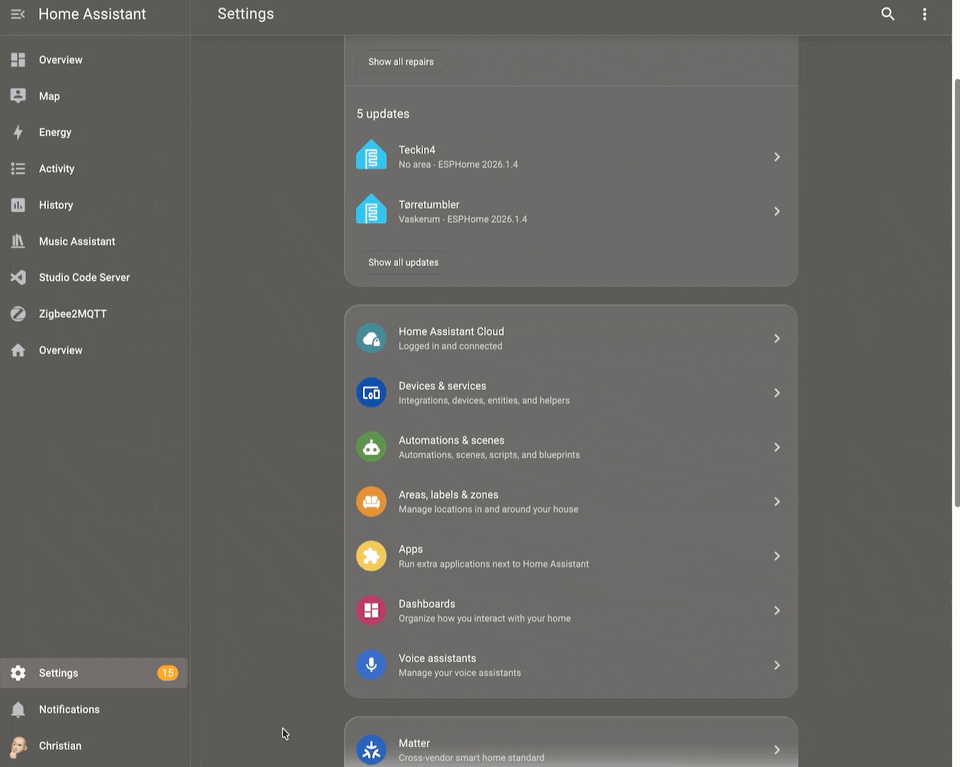The image size is (960, 767).
Task: Click the Teckin4 ESPHome update icon
Action: (x=371, y=156)
